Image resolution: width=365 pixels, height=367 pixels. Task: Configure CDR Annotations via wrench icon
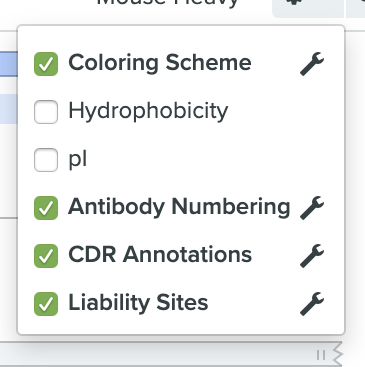click(x=312, y=256)
